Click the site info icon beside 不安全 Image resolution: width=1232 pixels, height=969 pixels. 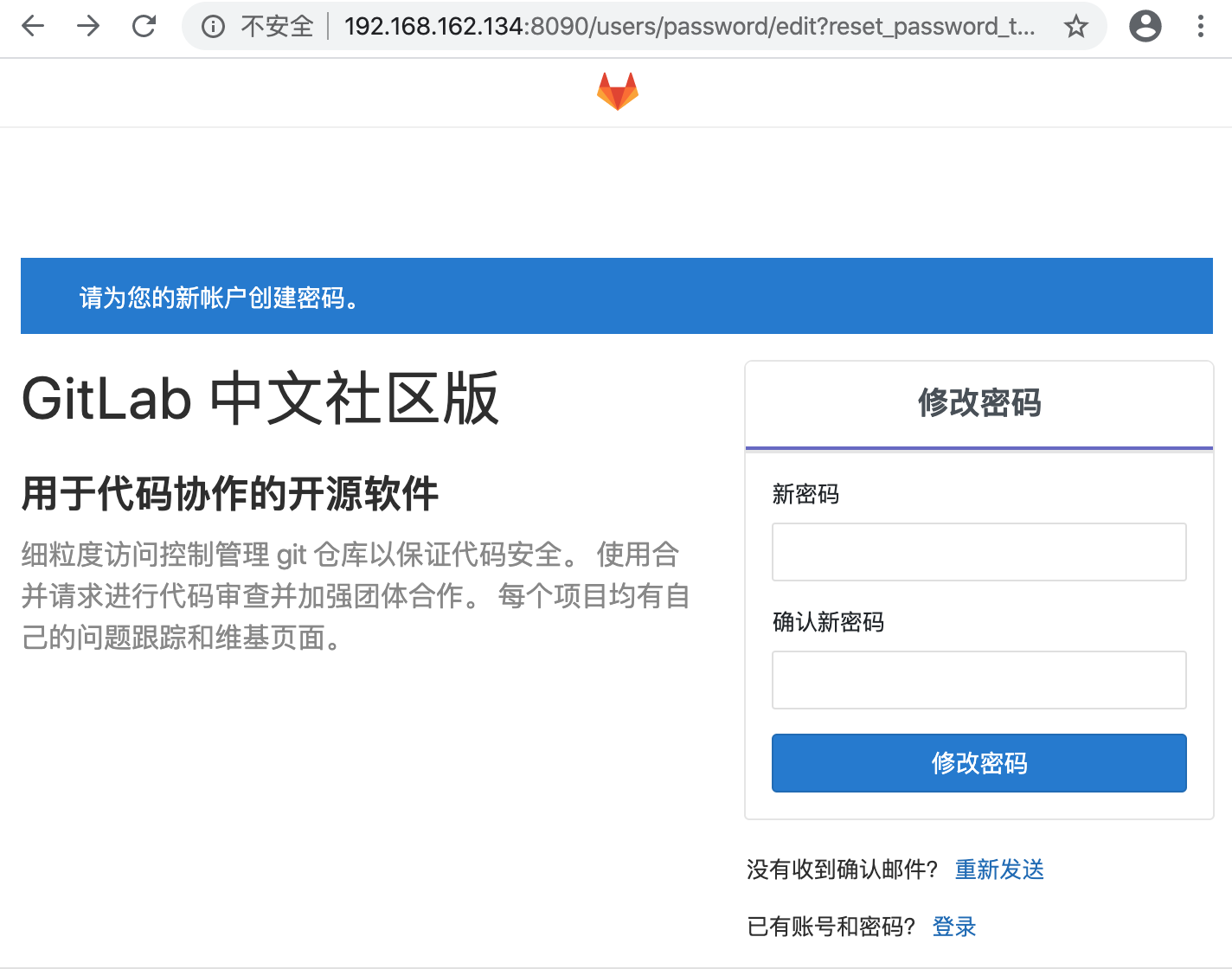tap(213, 27)
